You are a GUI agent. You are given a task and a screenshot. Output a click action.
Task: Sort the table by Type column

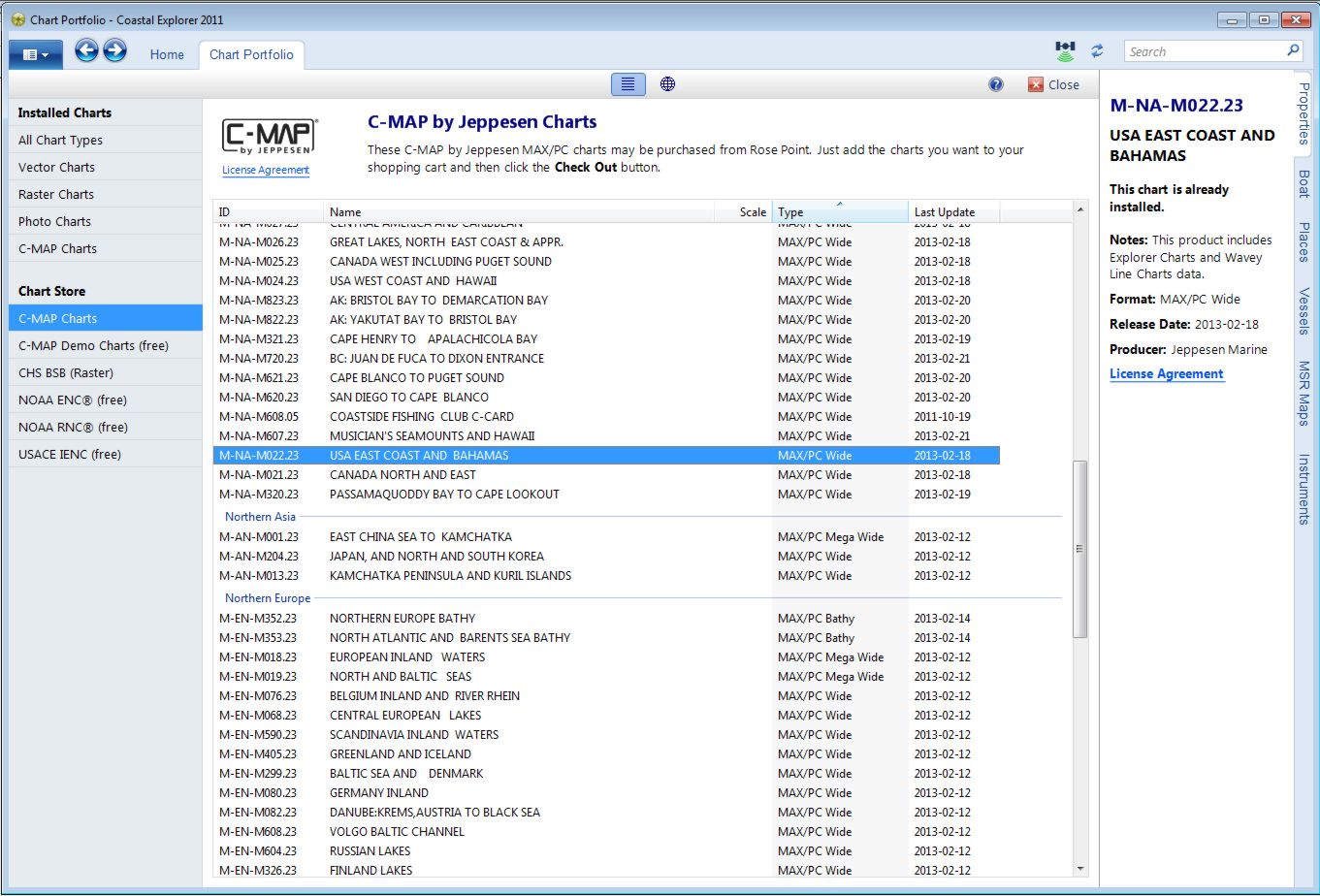click(x=840, y=211)
